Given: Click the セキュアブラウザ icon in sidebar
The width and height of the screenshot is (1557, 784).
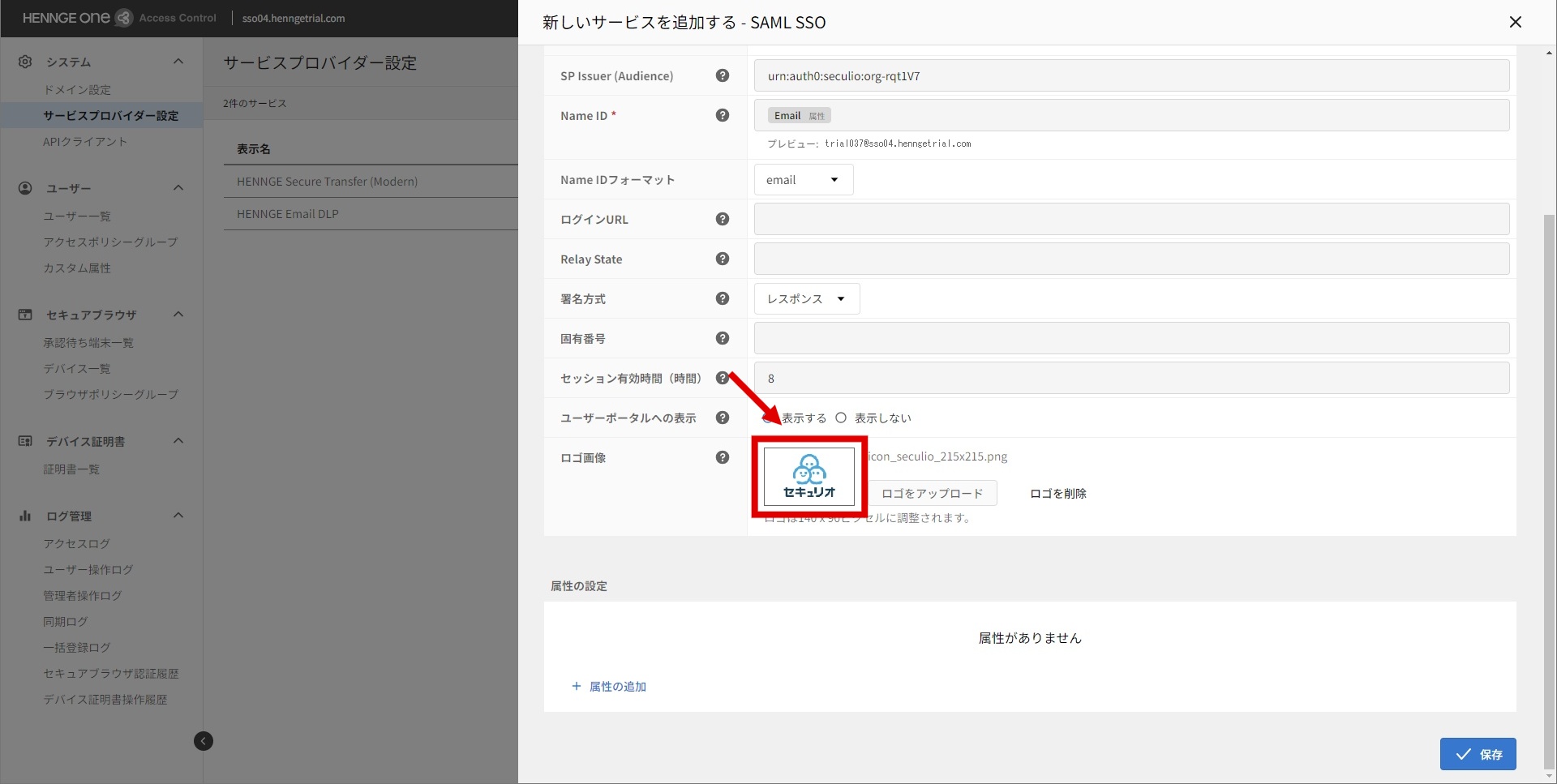Looking at the screenshot, I should [25, 315].
